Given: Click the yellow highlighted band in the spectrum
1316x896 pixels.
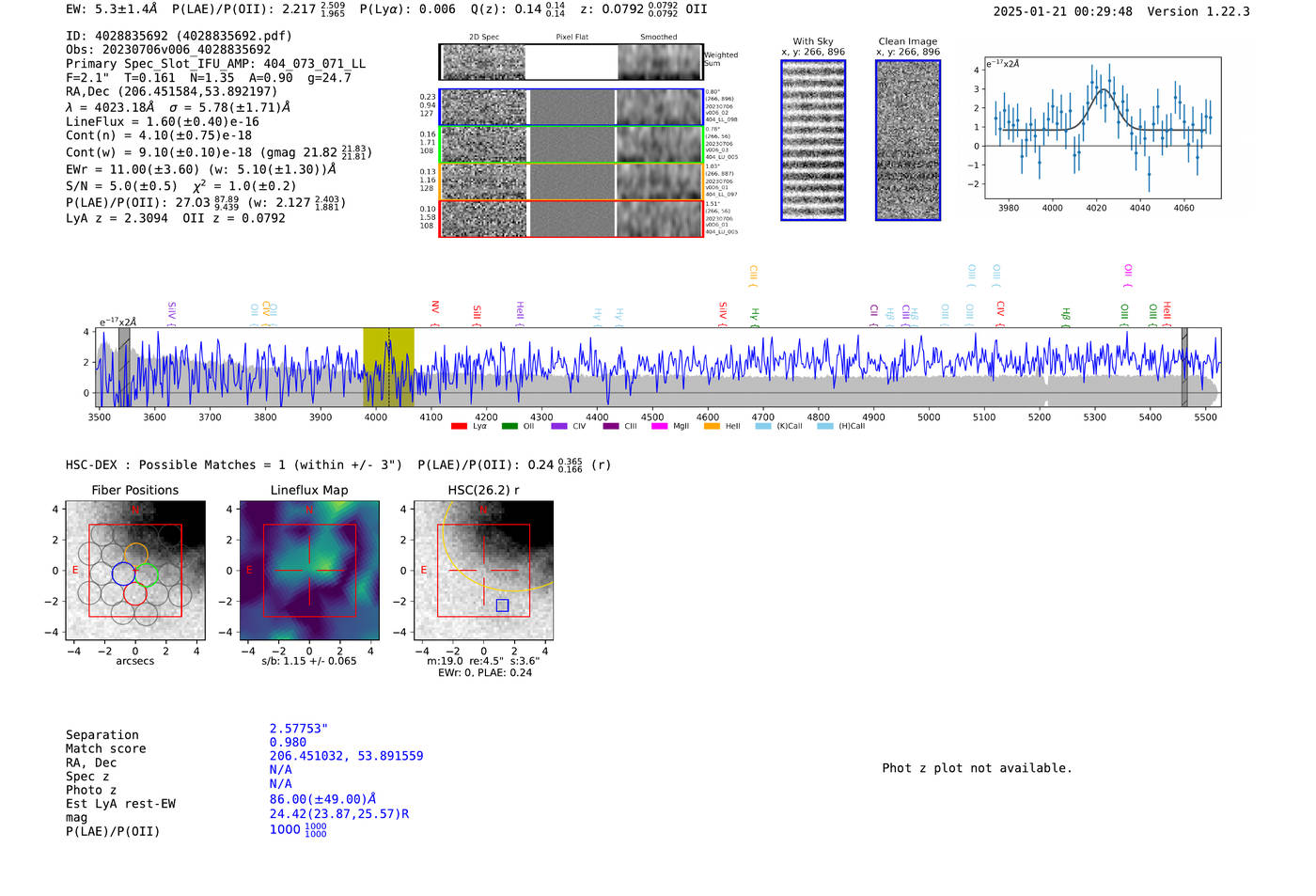Looking at the screenshot, I should 388,367.
